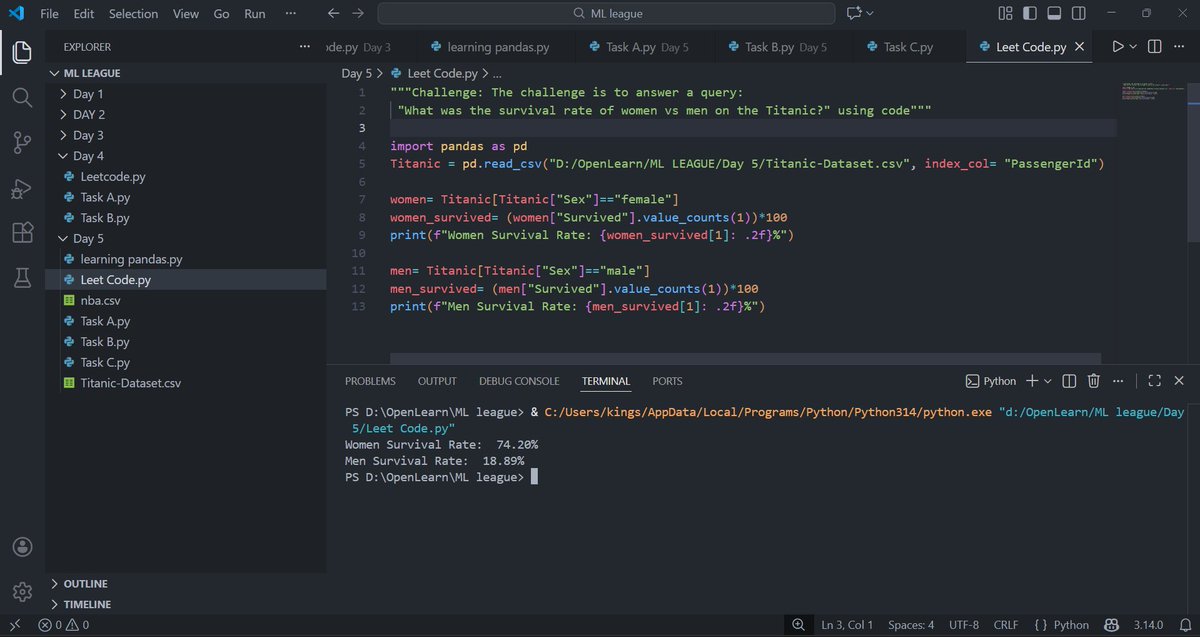
Task: Close the terminal panel
Action: coord(1180,381)
